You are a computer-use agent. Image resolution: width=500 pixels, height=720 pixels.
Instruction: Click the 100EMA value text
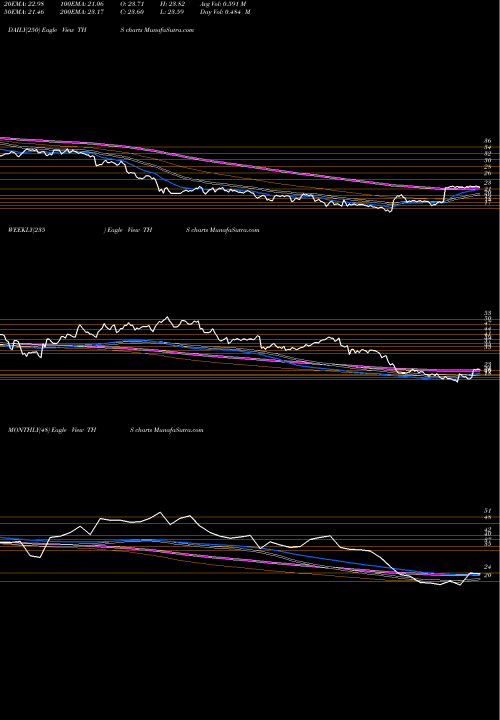coord(81,4)
